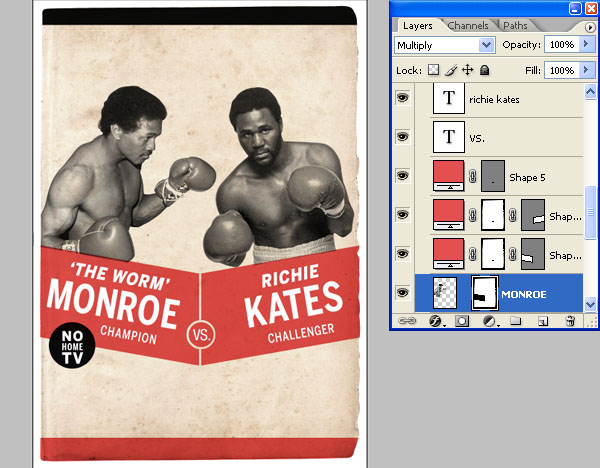Hide the MONROE layer

pos(402,293)
